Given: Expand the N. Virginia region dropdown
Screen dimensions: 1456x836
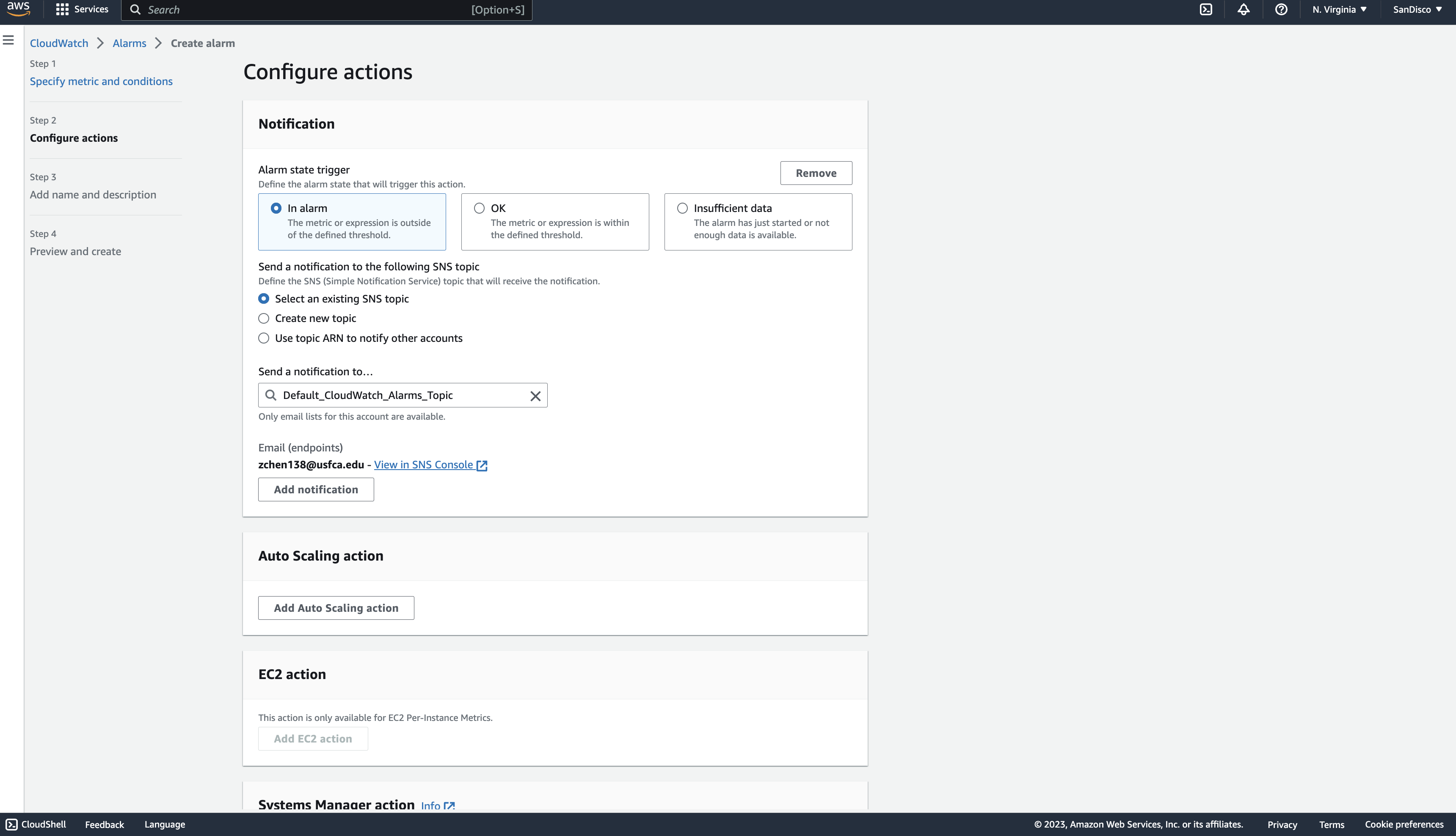Looking at the screenshot, I should pos(1339,10).
